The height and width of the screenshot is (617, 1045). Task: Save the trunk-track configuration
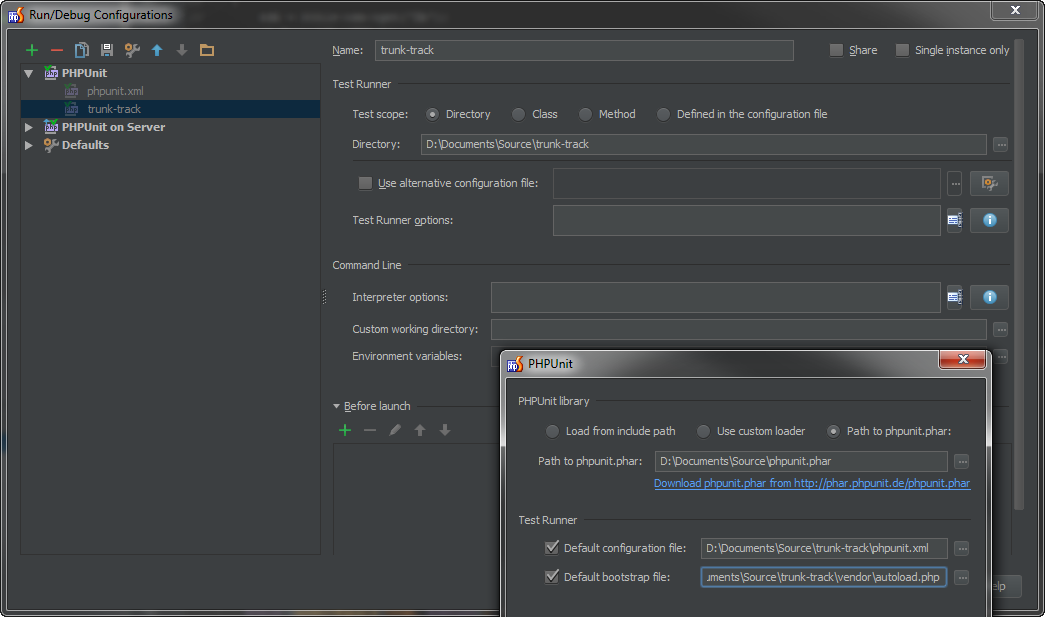(106, 49)
